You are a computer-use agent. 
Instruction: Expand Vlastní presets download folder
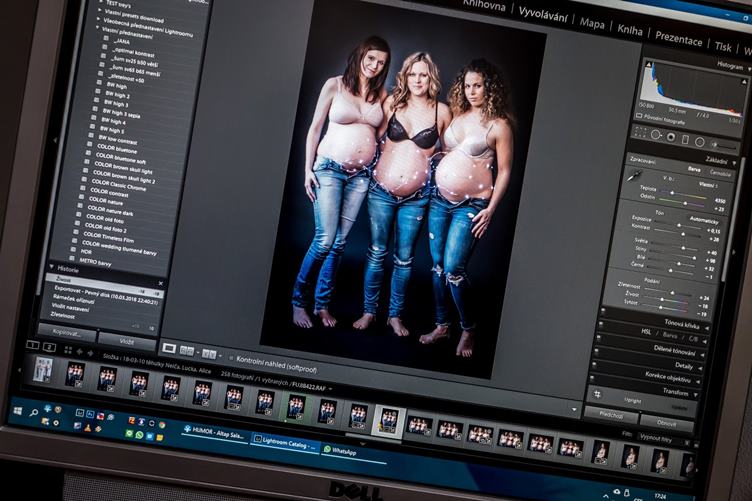[x=100, y=10]
